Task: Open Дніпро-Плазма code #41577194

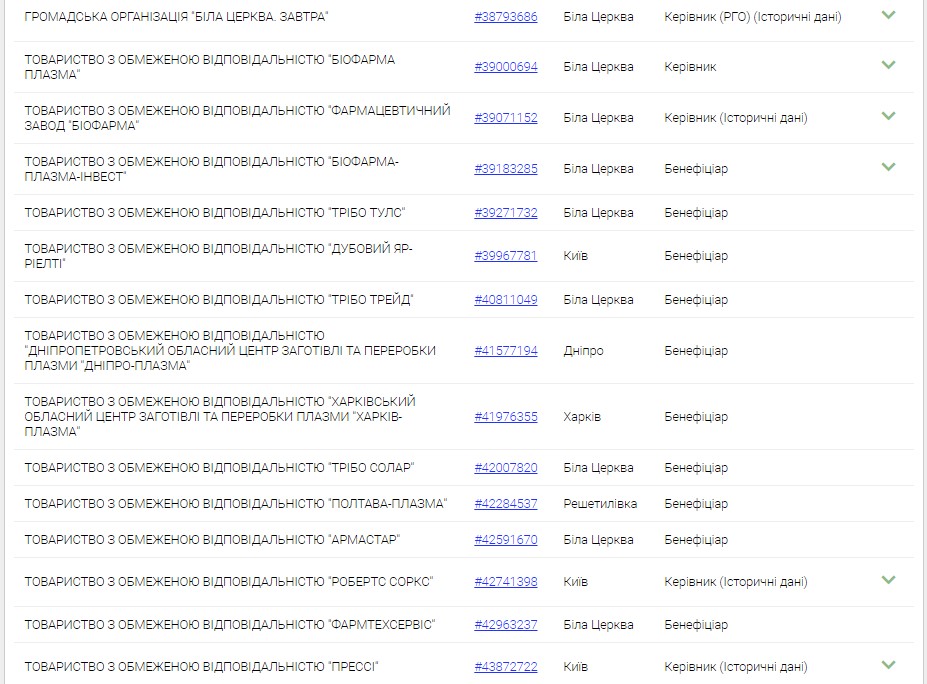Action: pos(505,351)
